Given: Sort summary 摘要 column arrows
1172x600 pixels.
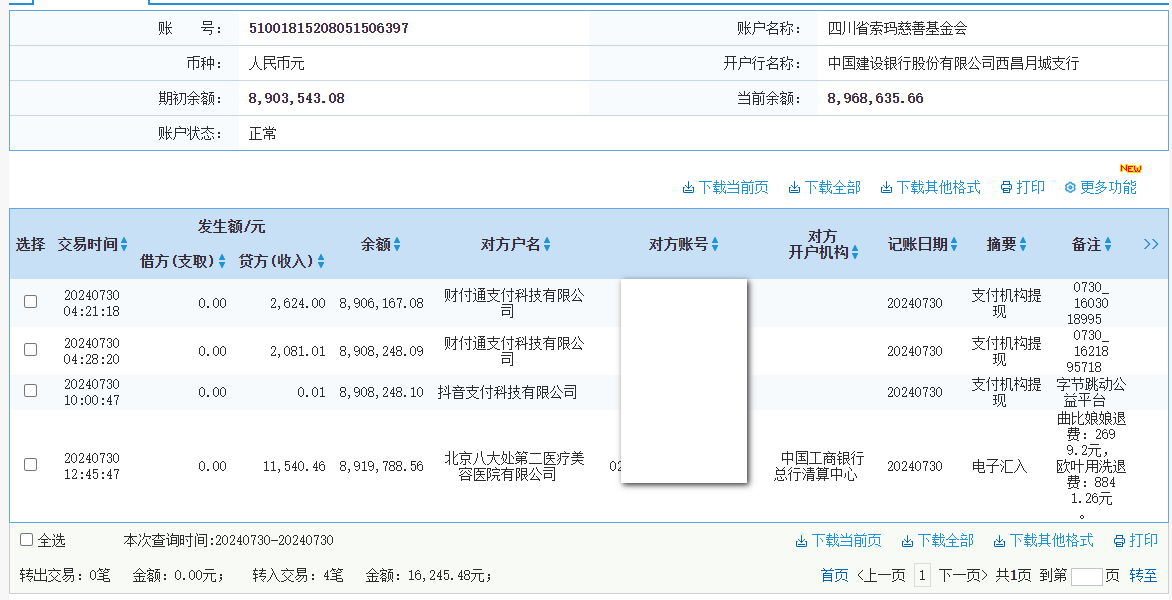Looking at the screenshot, I should point(1023,244).
